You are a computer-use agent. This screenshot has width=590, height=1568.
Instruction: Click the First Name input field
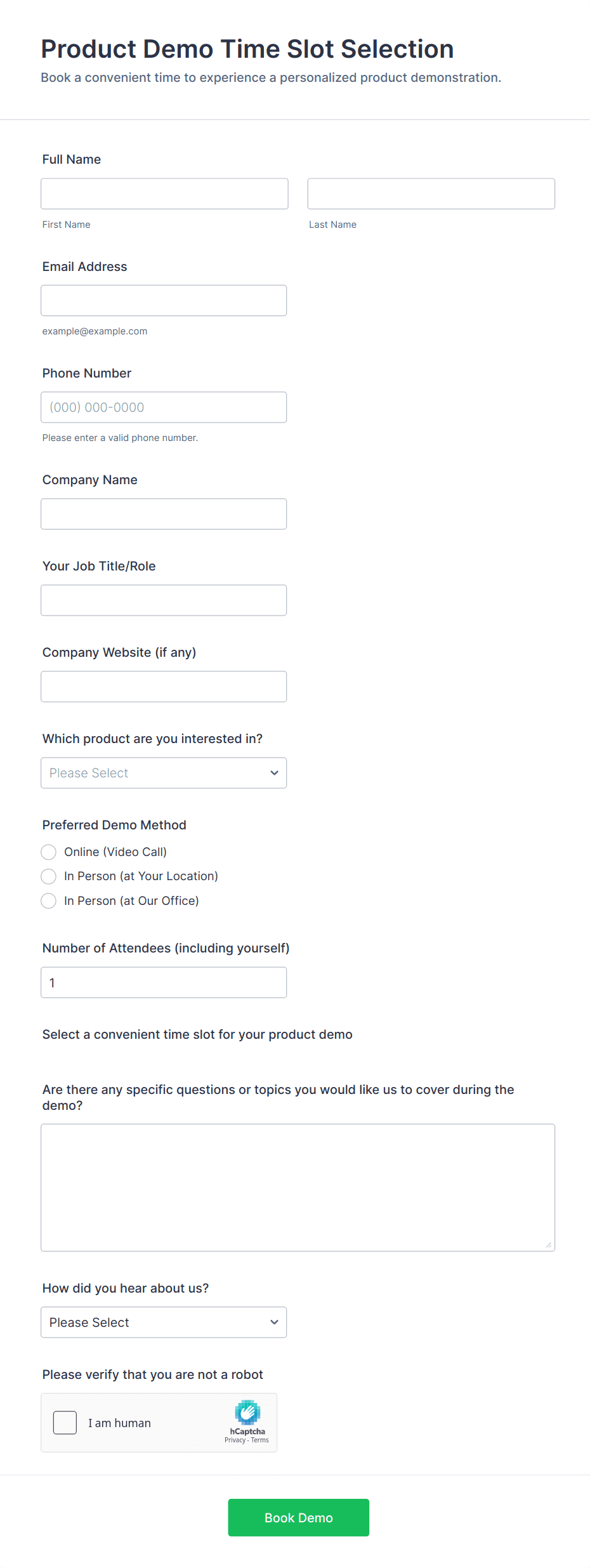coord(164,194)
